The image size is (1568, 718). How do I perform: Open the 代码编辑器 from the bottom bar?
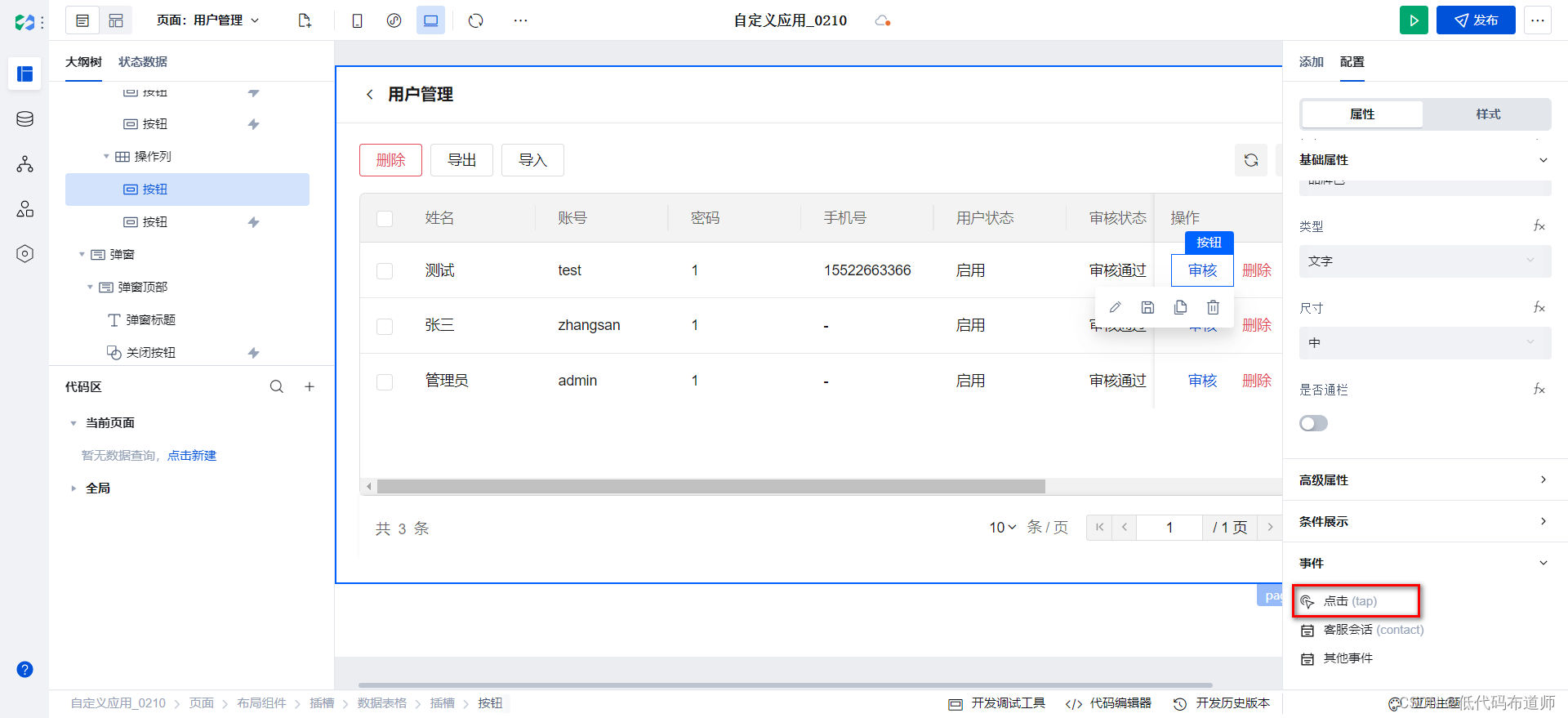1108,703
